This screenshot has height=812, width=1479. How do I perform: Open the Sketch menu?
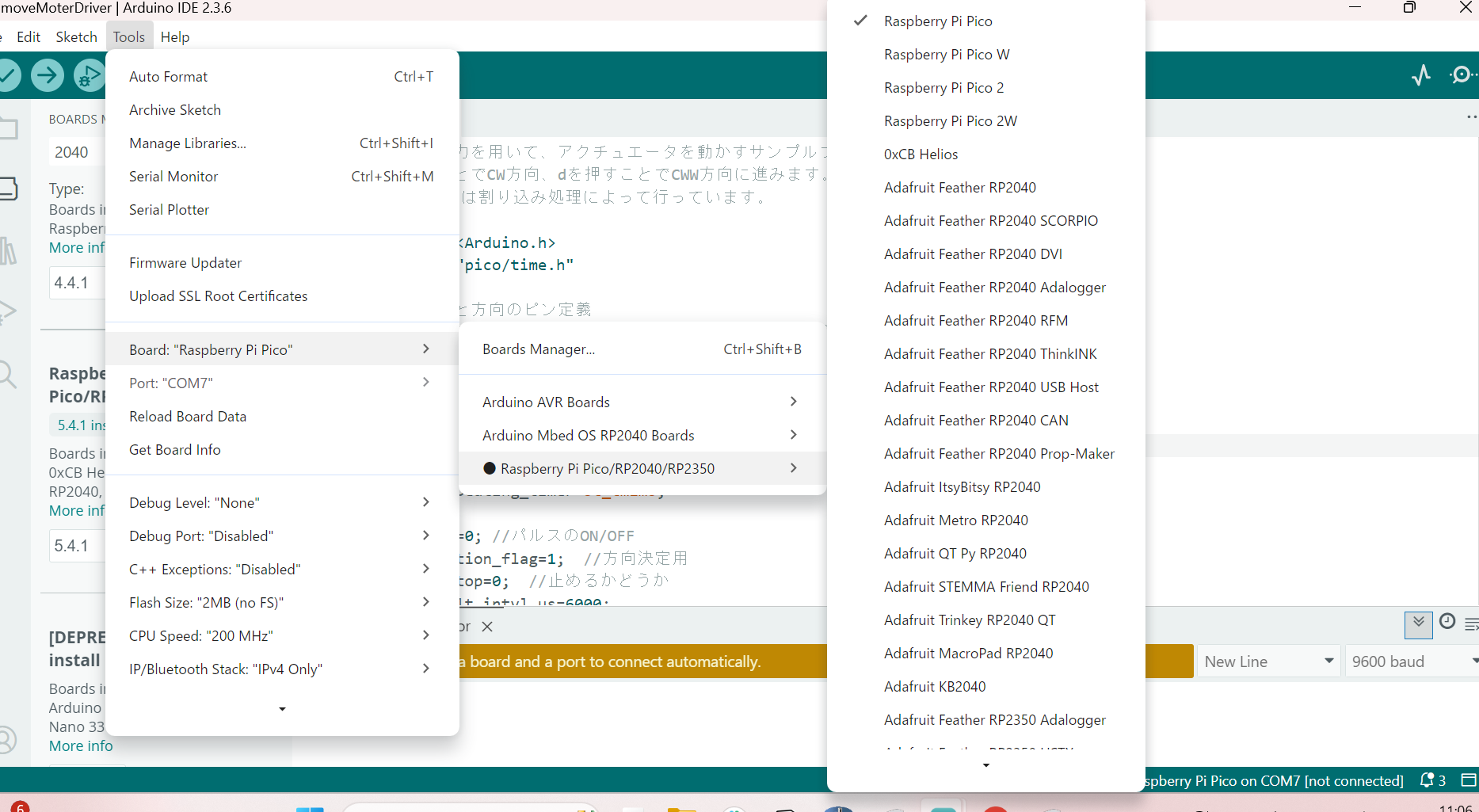click(x=76, y=37)
